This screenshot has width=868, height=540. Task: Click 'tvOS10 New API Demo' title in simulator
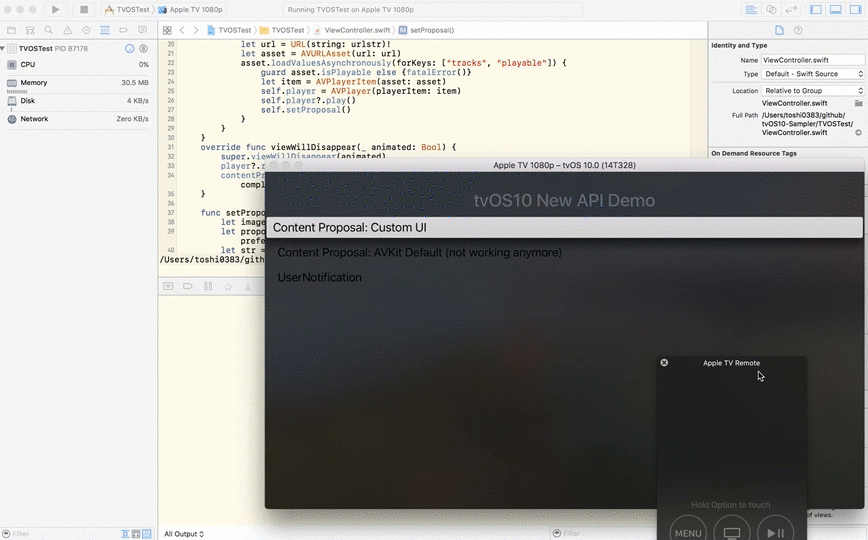(564, 200)
